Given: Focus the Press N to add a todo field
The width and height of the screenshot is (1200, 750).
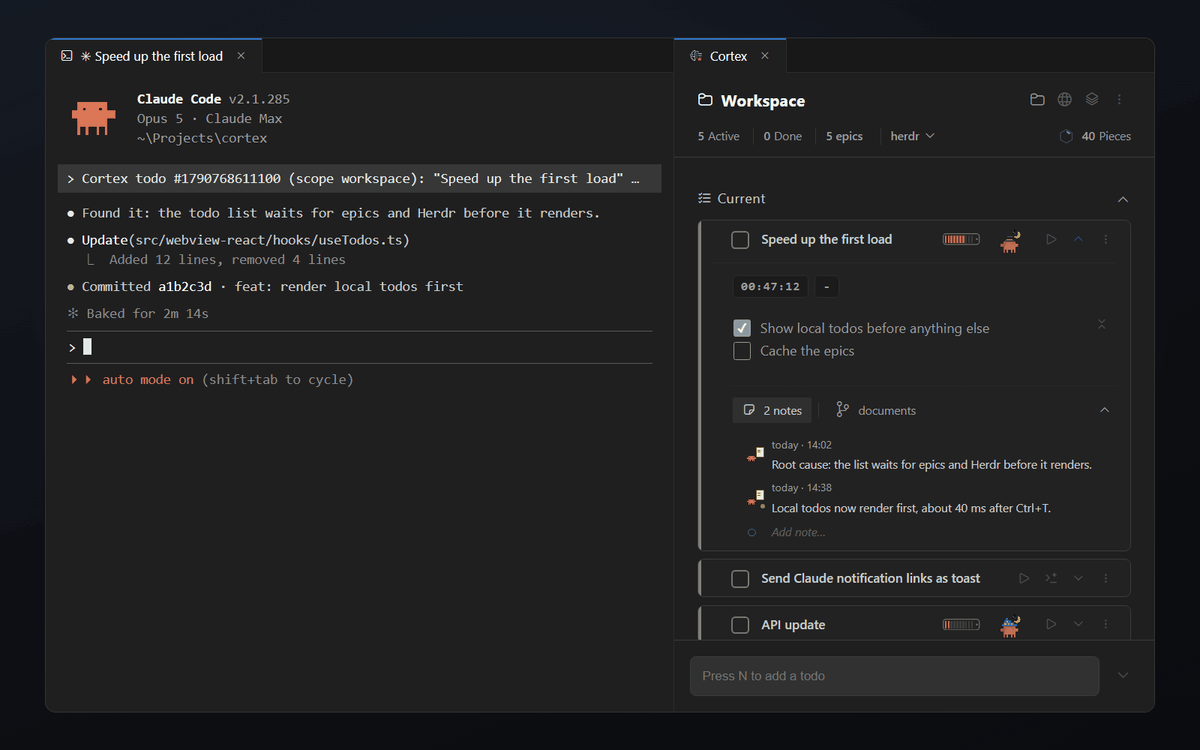Looking at the screenshot, I should tap(894, 676).
